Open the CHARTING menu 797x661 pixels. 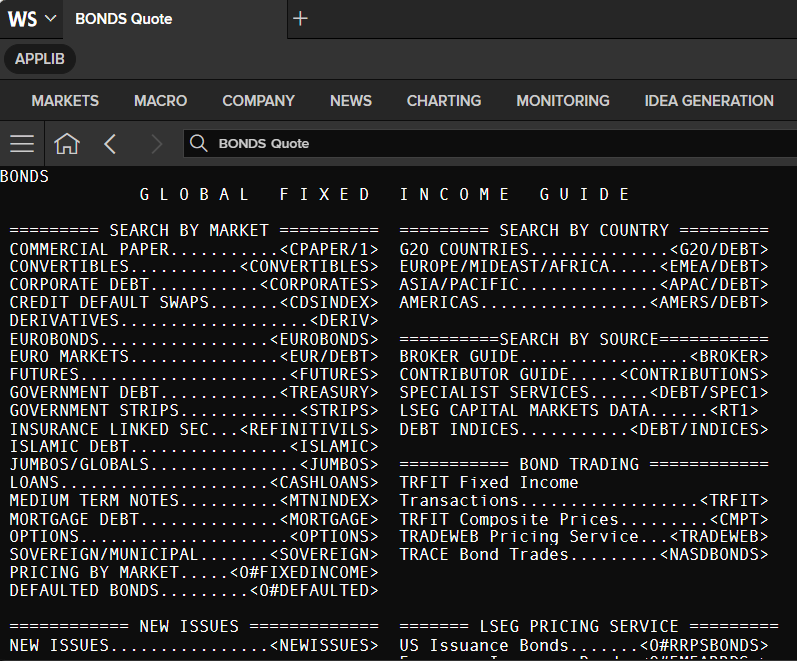tap(444, 101)
